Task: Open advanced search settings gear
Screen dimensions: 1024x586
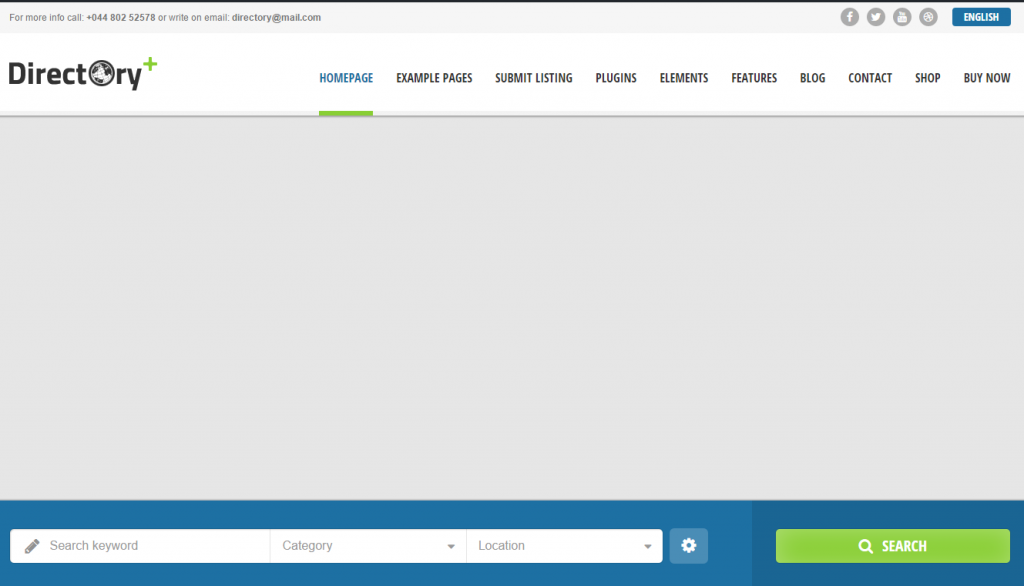Action: click(x=688, y=545)
